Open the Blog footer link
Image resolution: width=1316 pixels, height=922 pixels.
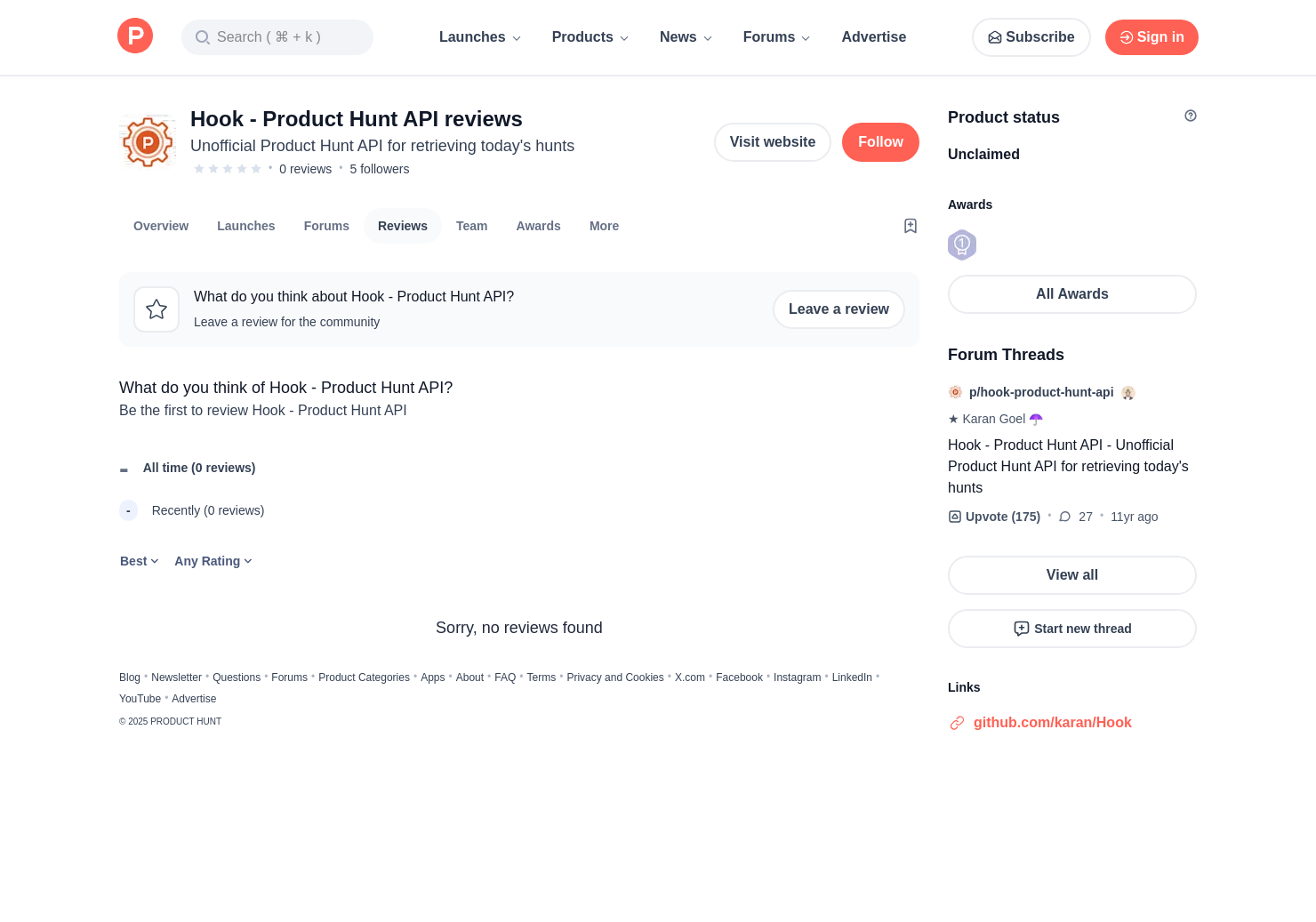[x=130, y=677]
